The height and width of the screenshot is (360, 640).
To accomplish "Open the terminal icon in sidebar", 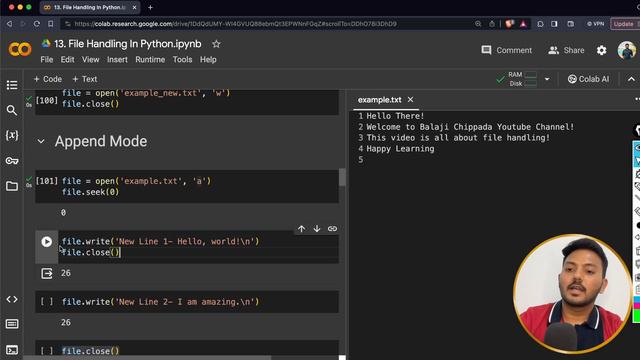I will point(12,350).
